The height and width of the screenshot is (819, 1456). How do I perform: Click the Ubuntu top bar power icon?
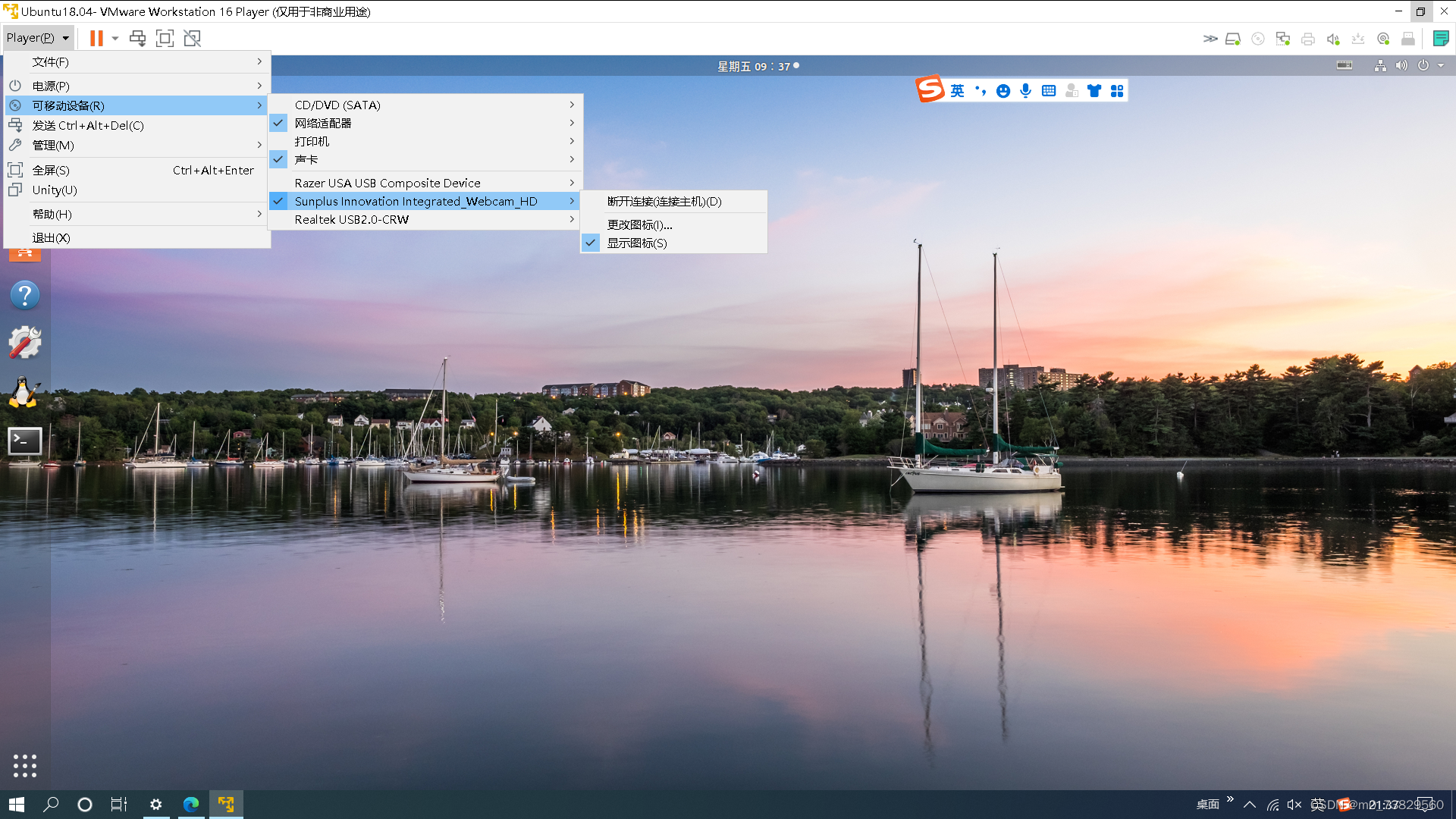coord(1423,66)
